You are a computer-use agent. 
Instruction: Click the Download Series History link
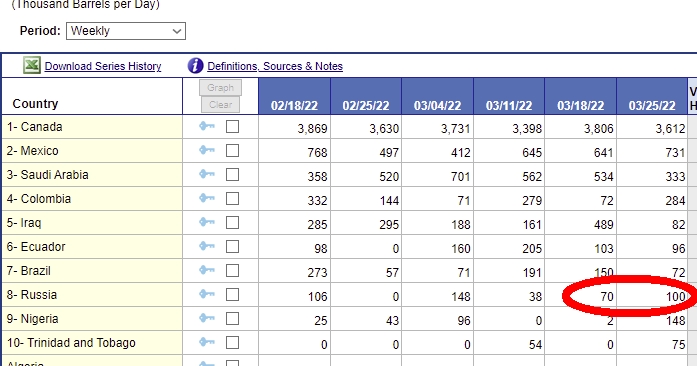coord(103,66)
